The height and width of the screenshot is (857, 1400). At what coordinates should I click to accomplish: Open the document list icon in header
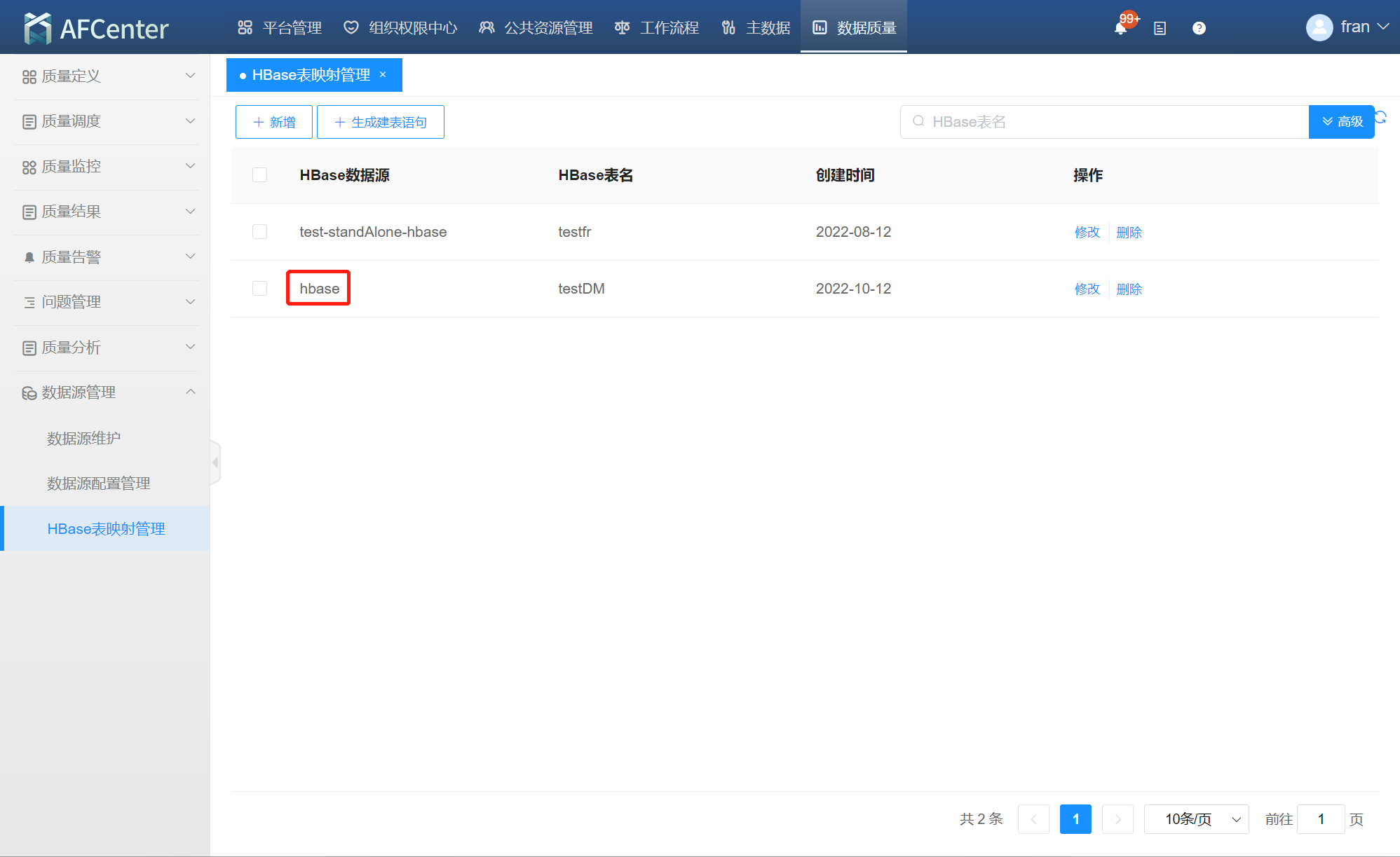(1160, 28)
